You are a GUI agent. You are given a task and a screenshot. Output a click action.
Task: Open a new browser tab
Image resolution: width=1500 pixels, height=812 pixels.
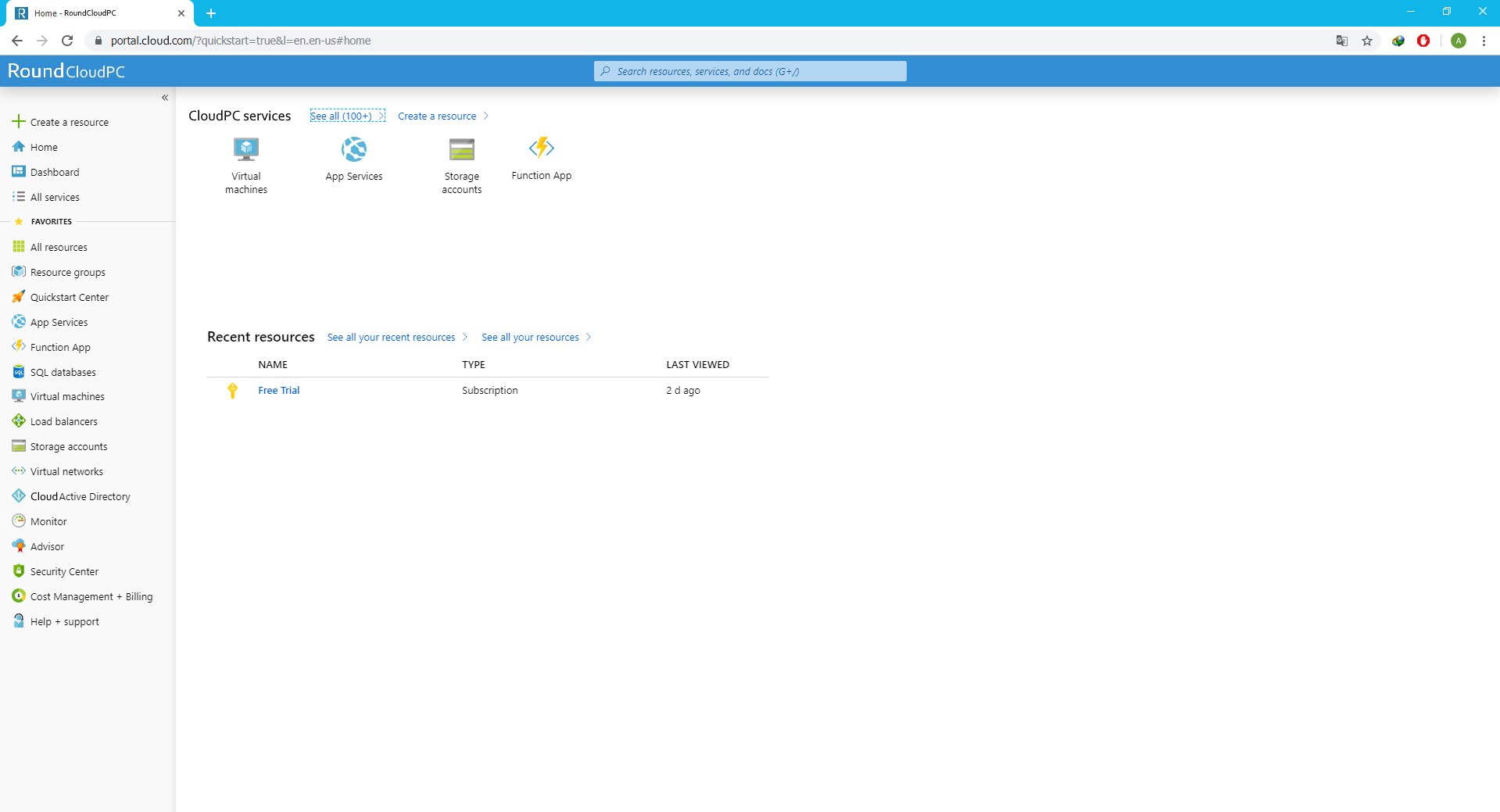211,13
